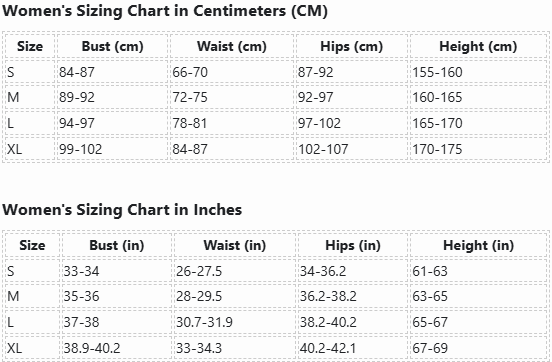Click the Hips (cm) column header
The height and width of the screenshot is (362, 552).
351,46
